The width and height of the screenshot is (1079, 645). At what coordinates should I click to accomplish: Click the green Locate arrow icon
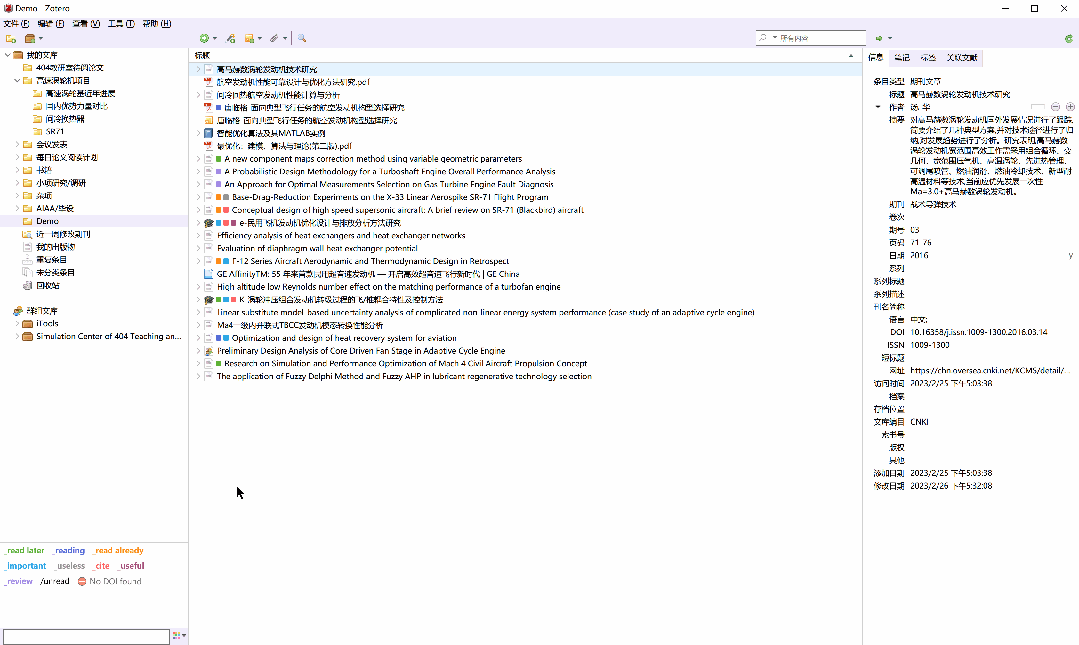point(879,39)
